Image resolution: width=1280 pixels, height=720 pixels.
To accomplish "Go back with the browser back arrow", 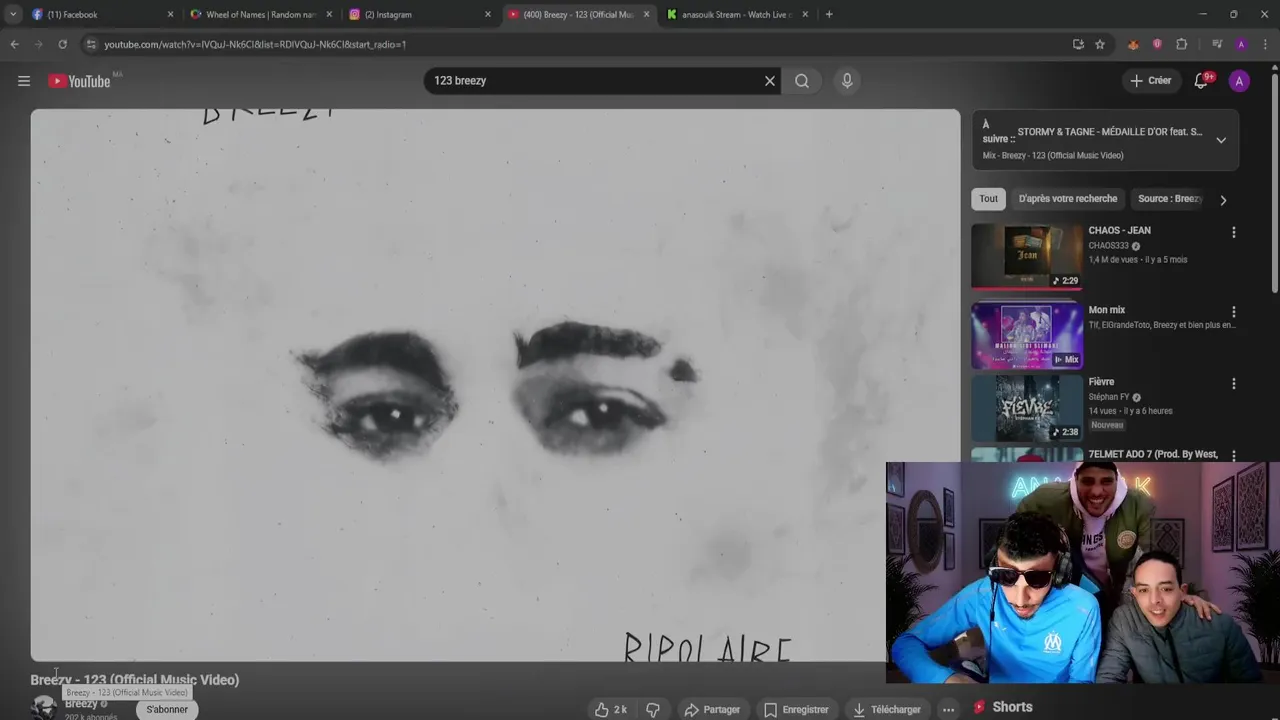I will (x=14, y=44).
